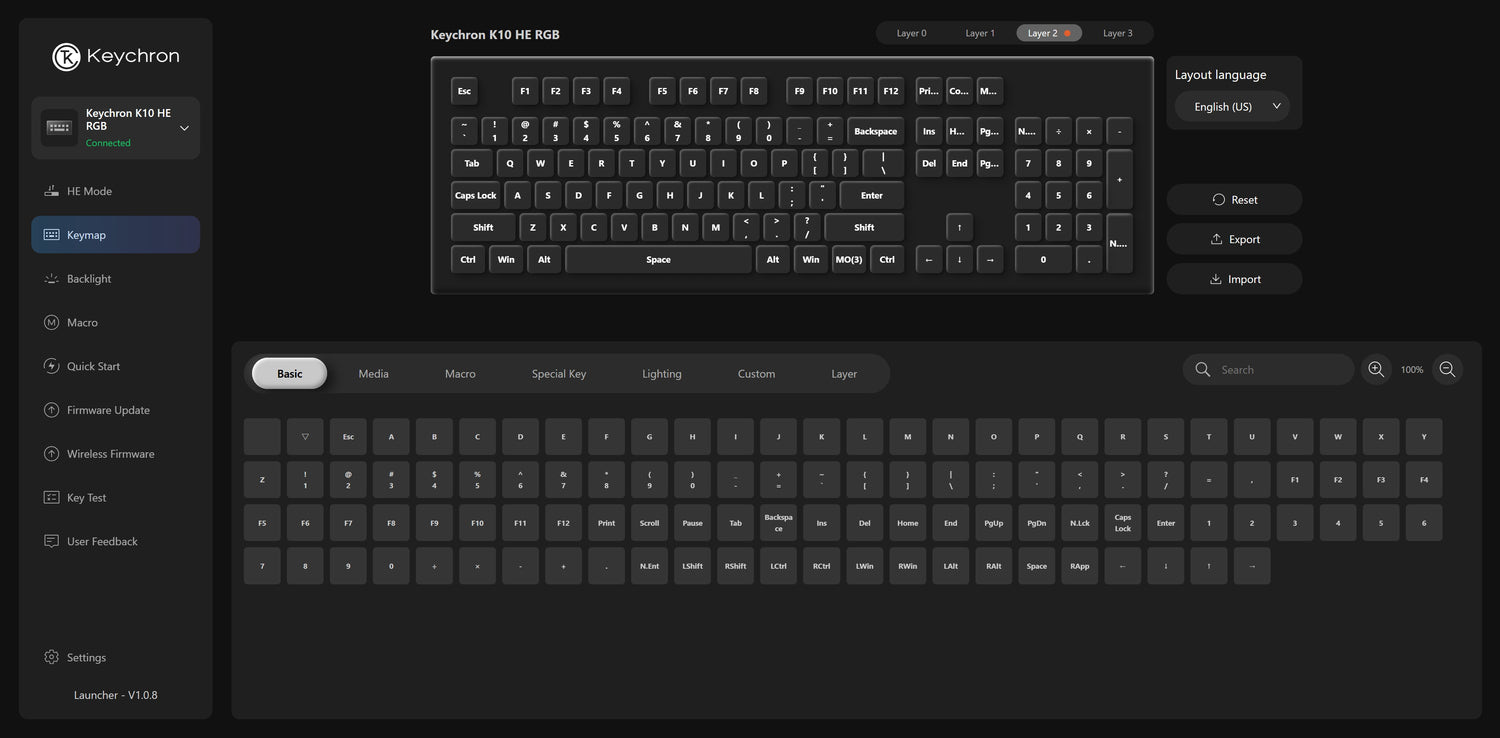This screenshot has width=1500, height=738.
Task: Click the Export keymap button
Action: coord(1234,240)
